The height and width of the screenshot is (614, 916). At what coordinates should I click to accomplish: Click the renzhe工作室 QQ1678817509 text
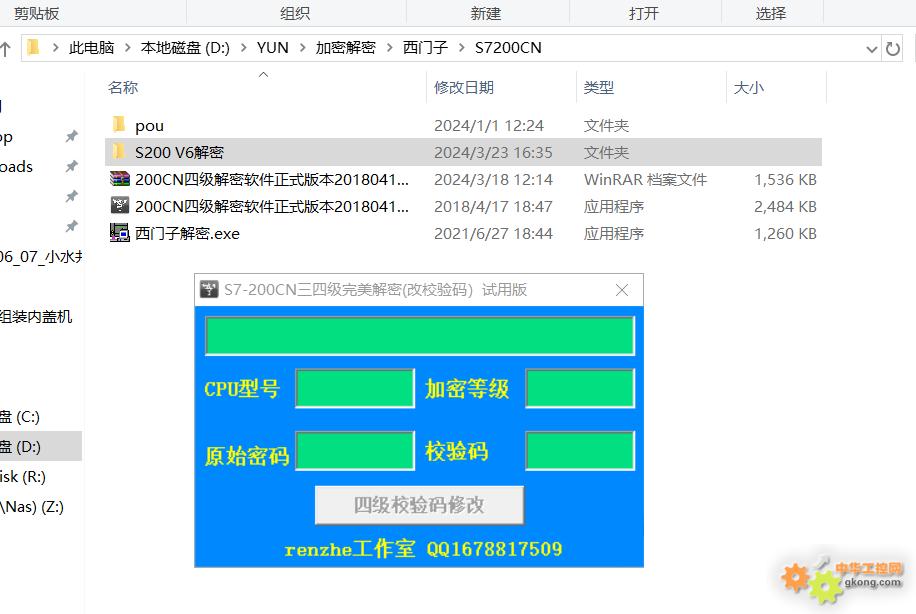pos(423,549)
